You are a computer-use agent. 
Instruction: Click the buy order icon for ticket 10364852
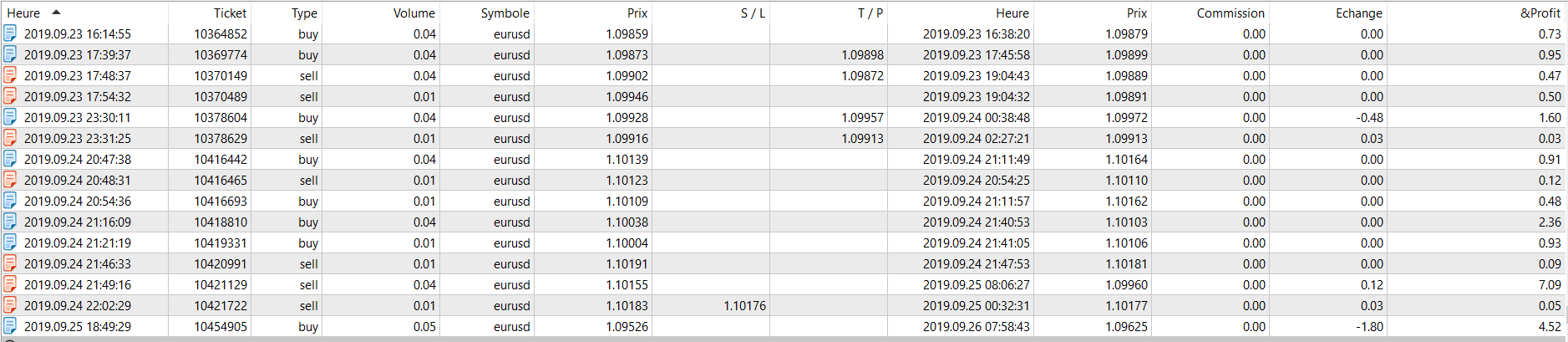pos(10,33)
